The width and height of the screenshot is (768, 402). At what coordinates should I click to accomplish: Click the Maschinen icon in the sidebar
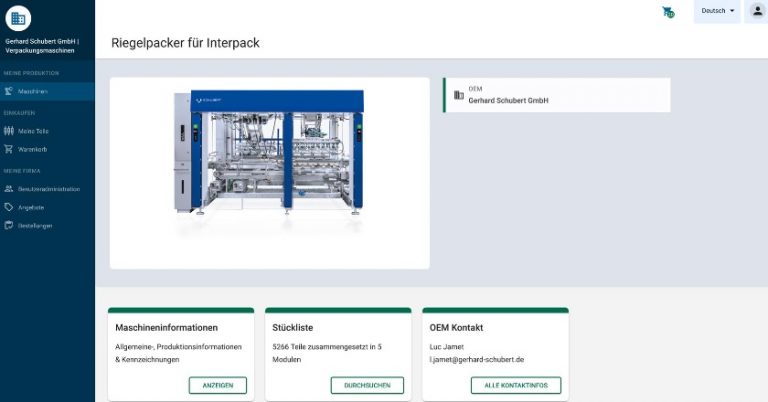[9, 91]
